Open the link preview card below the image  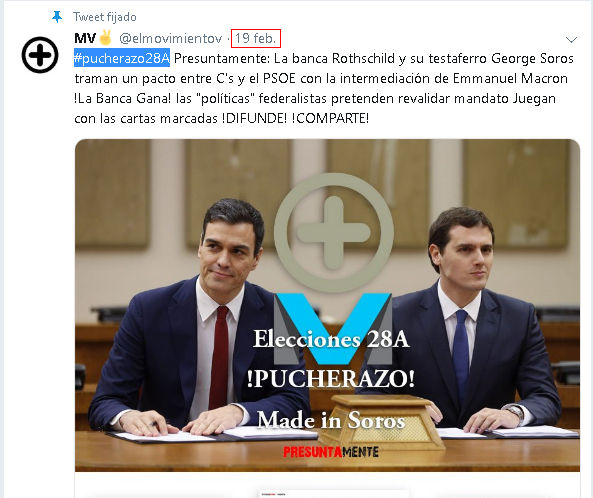tap(327, 486)
